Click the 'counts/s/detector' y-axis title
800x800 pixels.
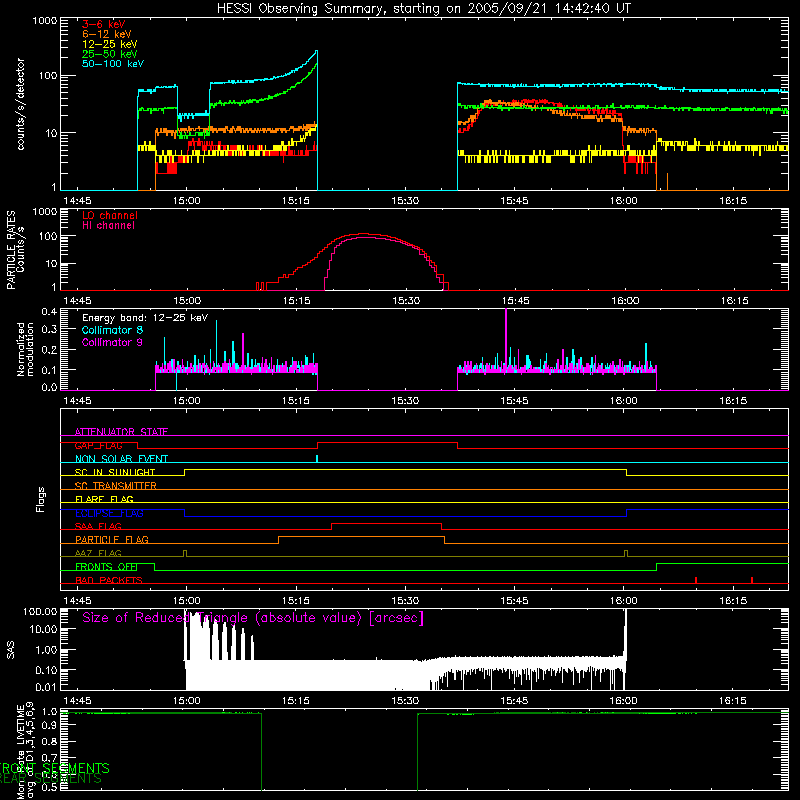pos(20,104)
